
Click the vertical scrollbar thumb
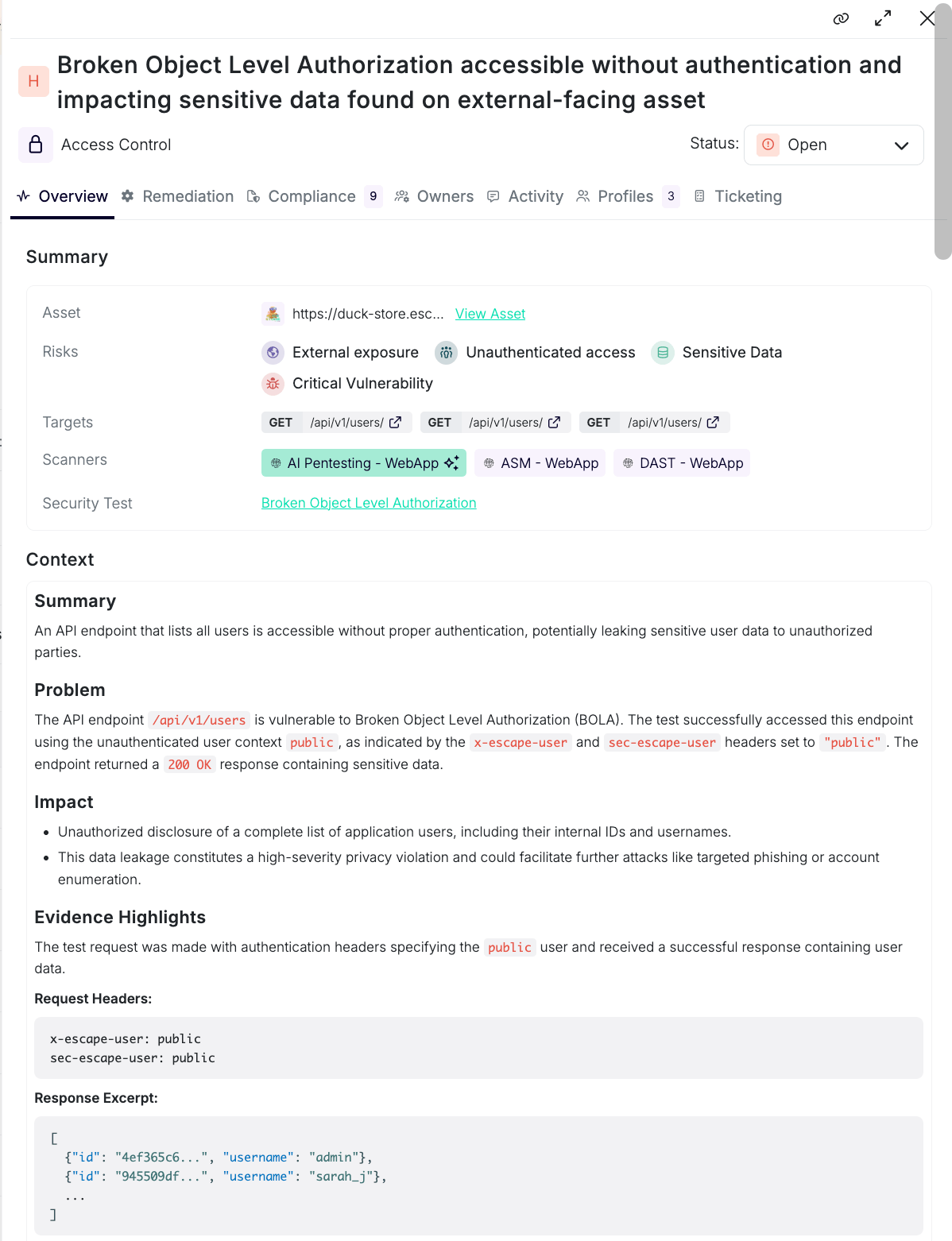[942, 135]
